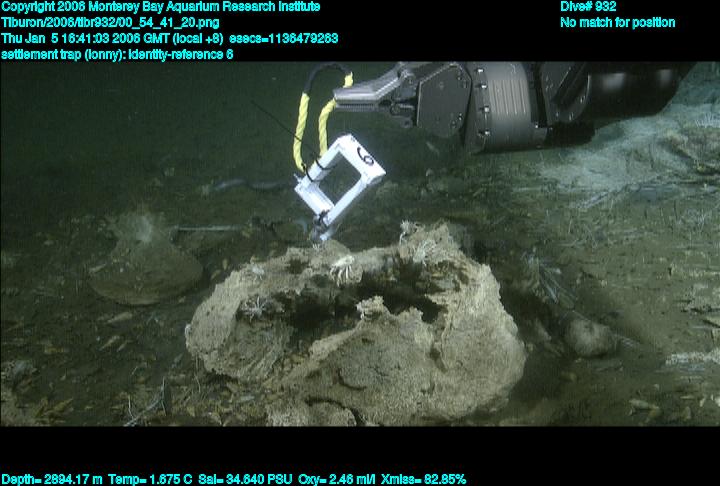Click the Depth= 2894.17 m reading
The width and height of the screenshot is (720, 486).
(x=47, y=479)
